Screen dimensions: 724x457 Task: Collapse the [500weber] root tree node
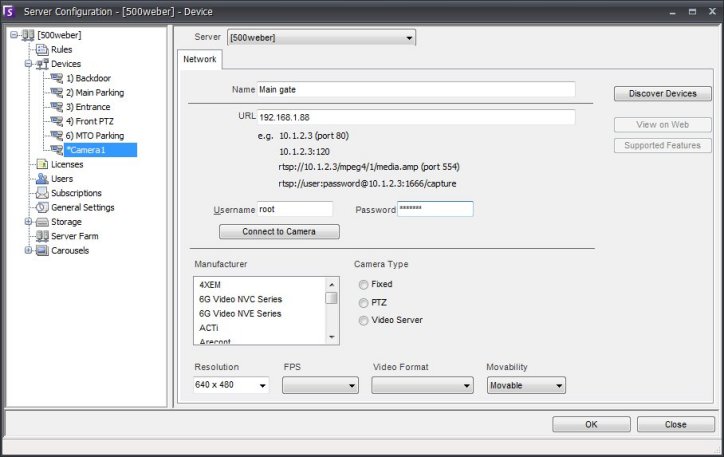[14, 35]
